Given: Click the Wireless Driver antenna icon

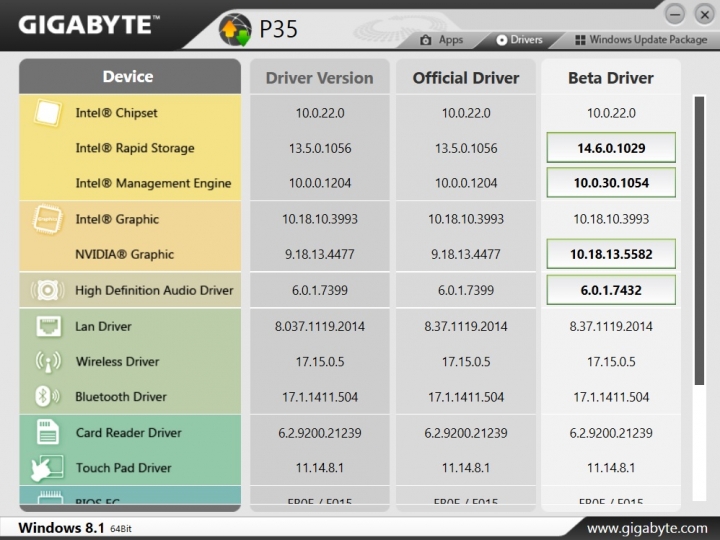Looking at the screenshot, I should [x=48, y=362].
